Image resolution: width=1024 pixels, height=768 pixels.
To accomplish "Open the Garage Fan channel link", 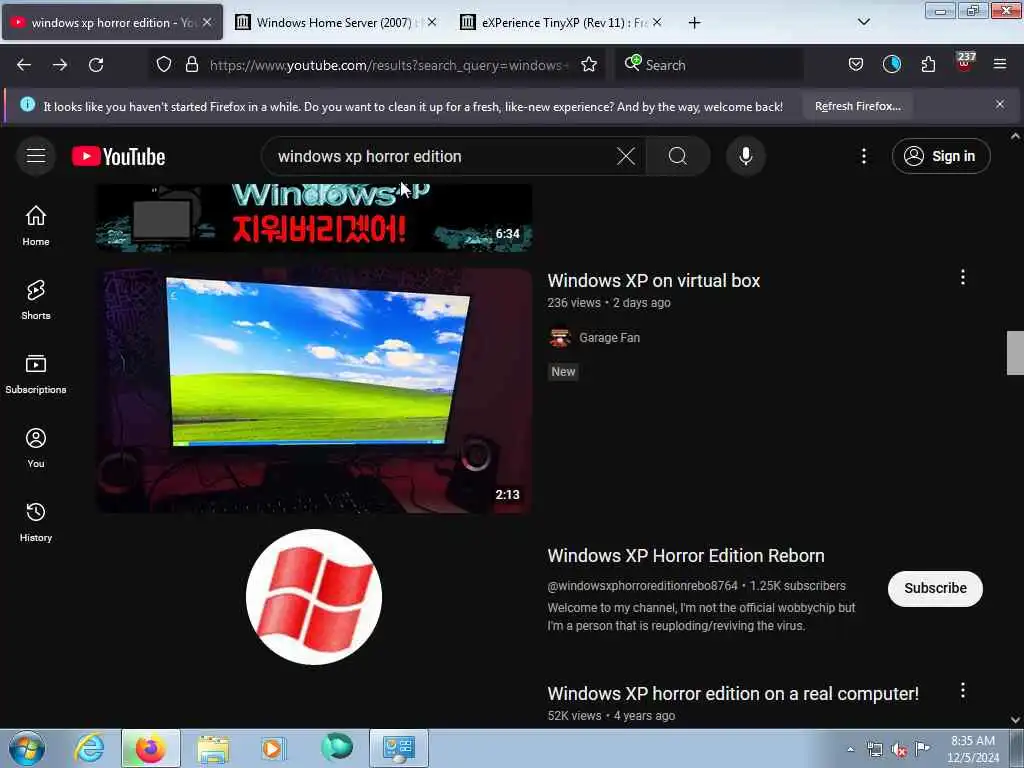I will pos(609,338).
